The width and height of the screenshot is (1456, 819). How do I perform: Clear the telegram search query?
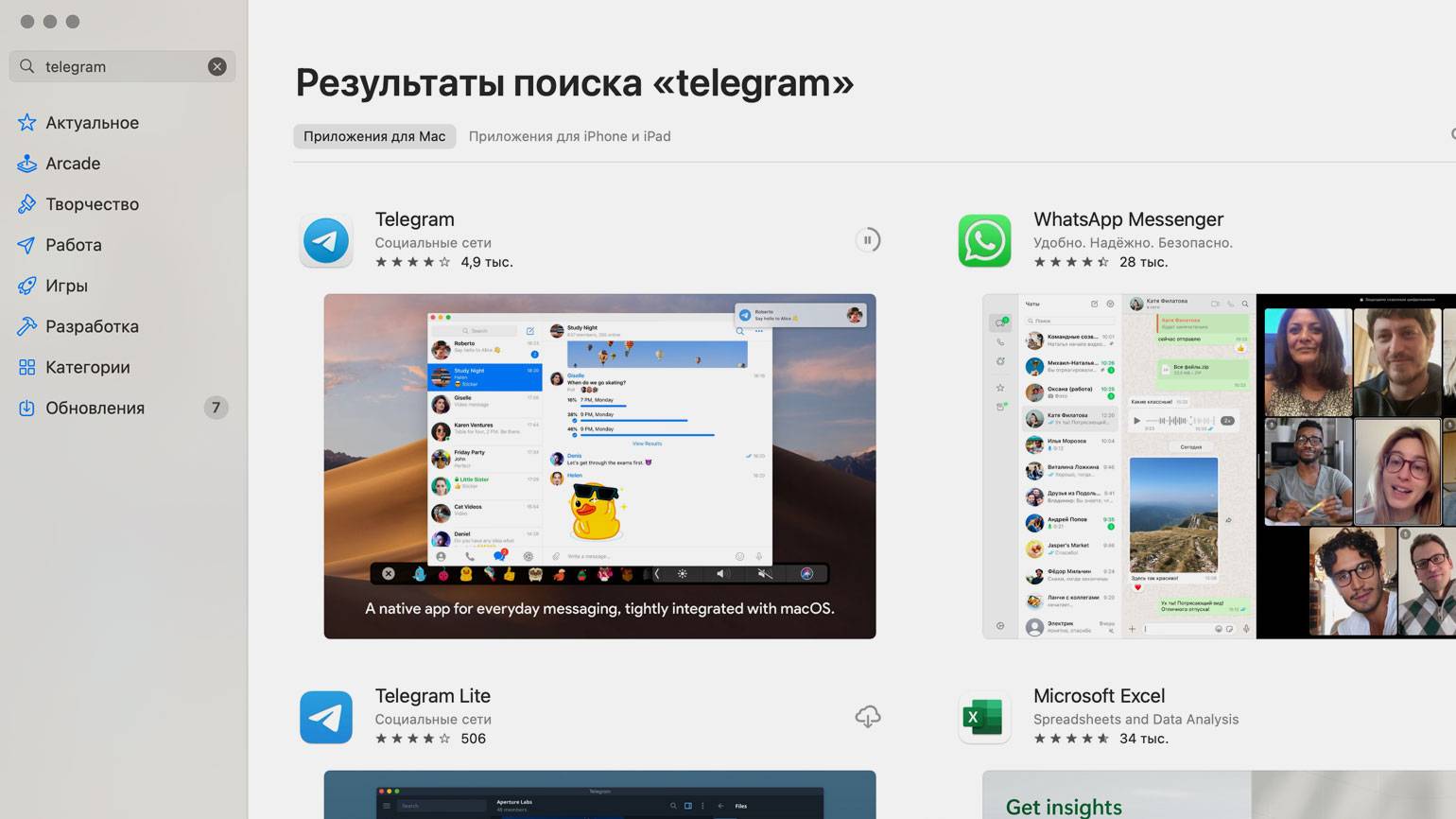click(217, 66)
